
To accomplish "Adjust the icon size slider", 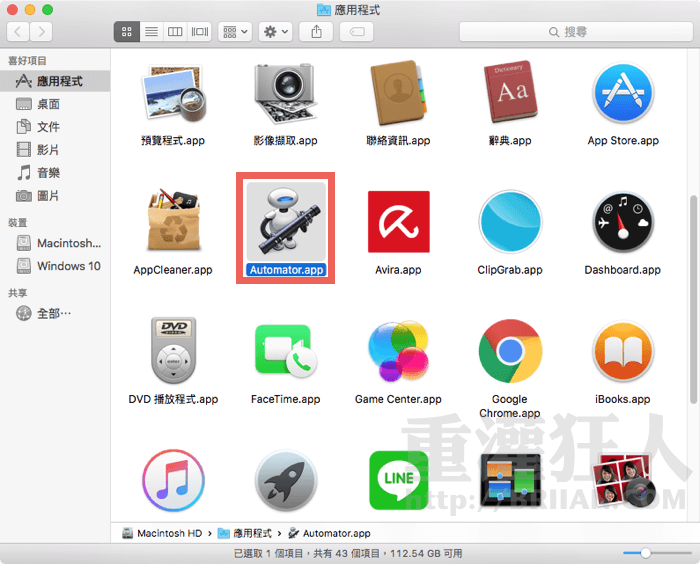I will (x=646, y=553).
